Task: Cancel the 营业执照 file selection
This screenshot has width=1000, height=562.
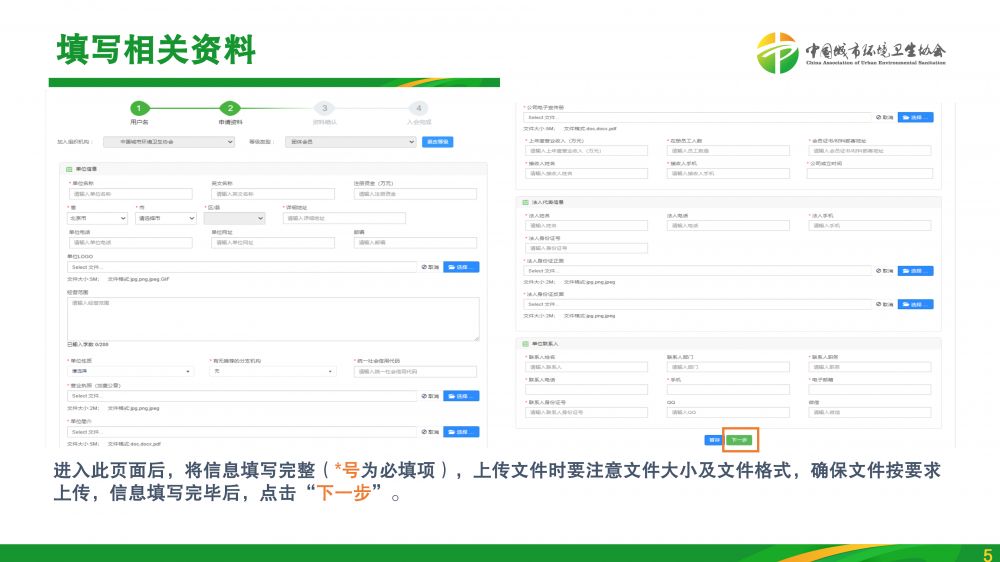Action: coord(430,396)
